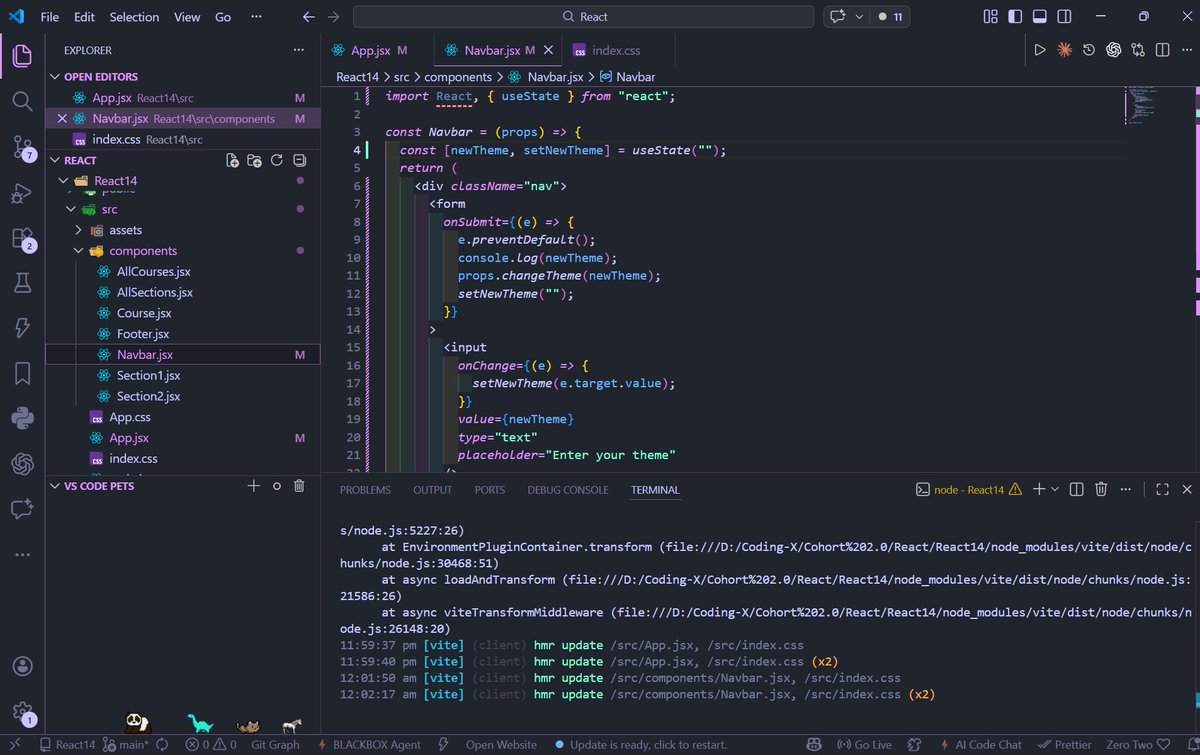Toggle Primary Side Bar visibility
Screen dimensions: 1200x755
[x=1015, y=16]
